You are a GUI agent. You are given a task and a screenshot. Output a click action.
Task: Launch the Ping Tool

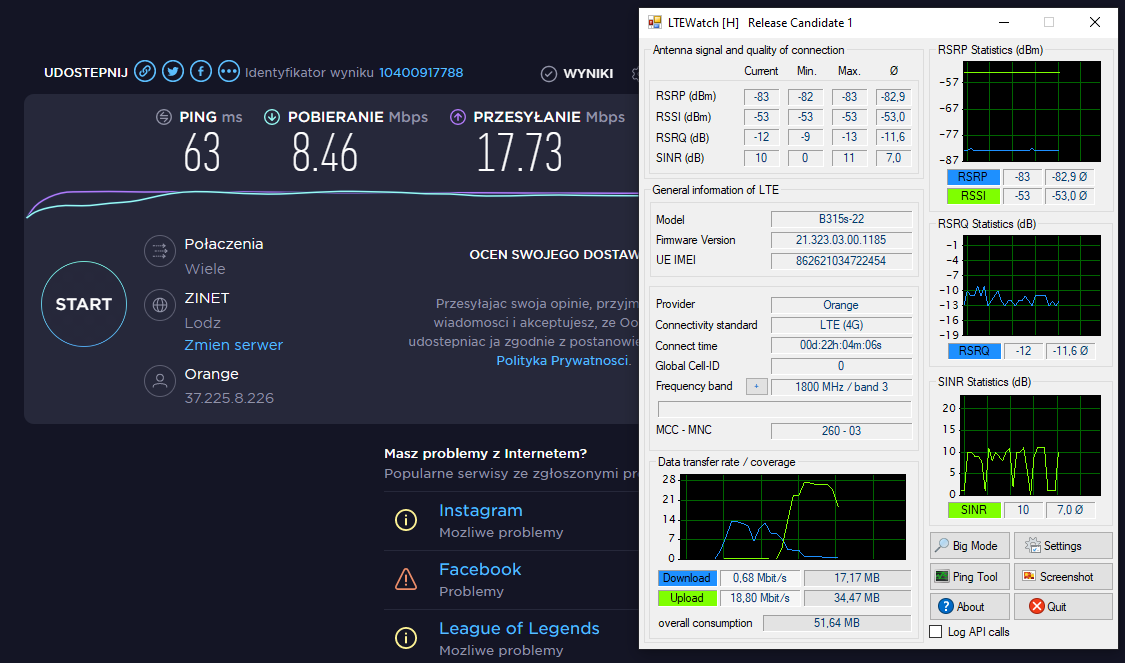[969, 577]
